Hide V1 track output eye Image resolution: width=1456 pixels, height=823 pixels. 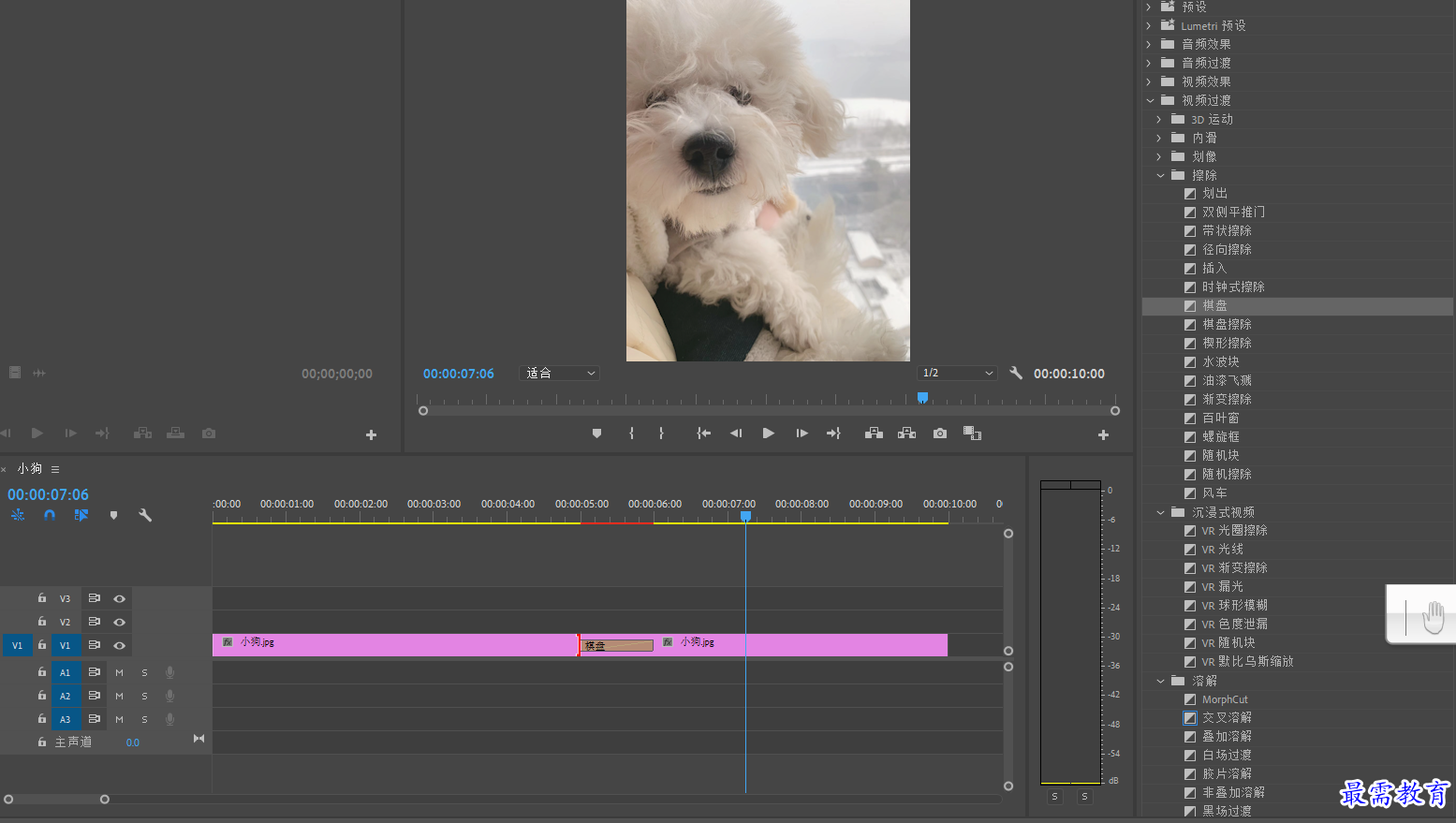[120, 645]
